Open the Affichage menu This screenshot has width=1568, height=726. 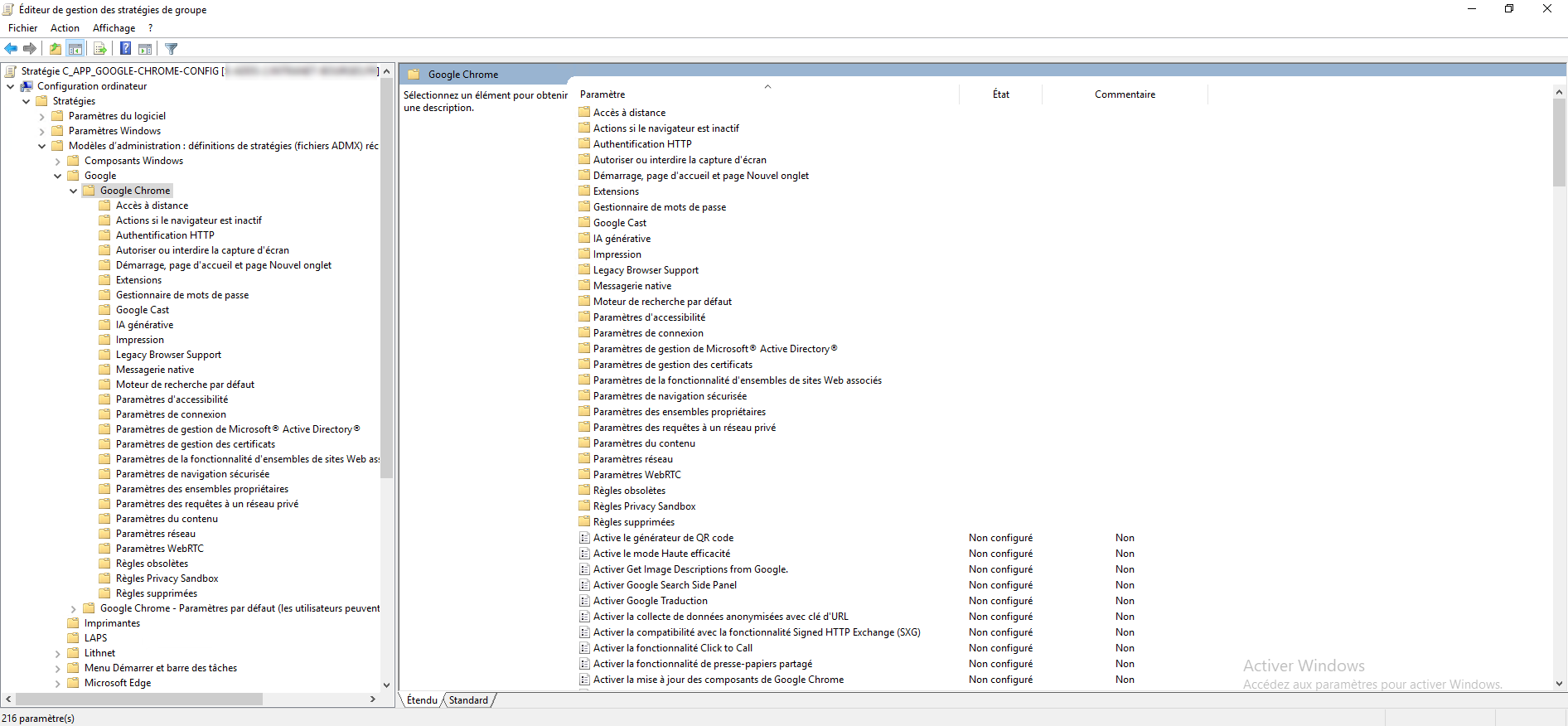tap(114, 28)
